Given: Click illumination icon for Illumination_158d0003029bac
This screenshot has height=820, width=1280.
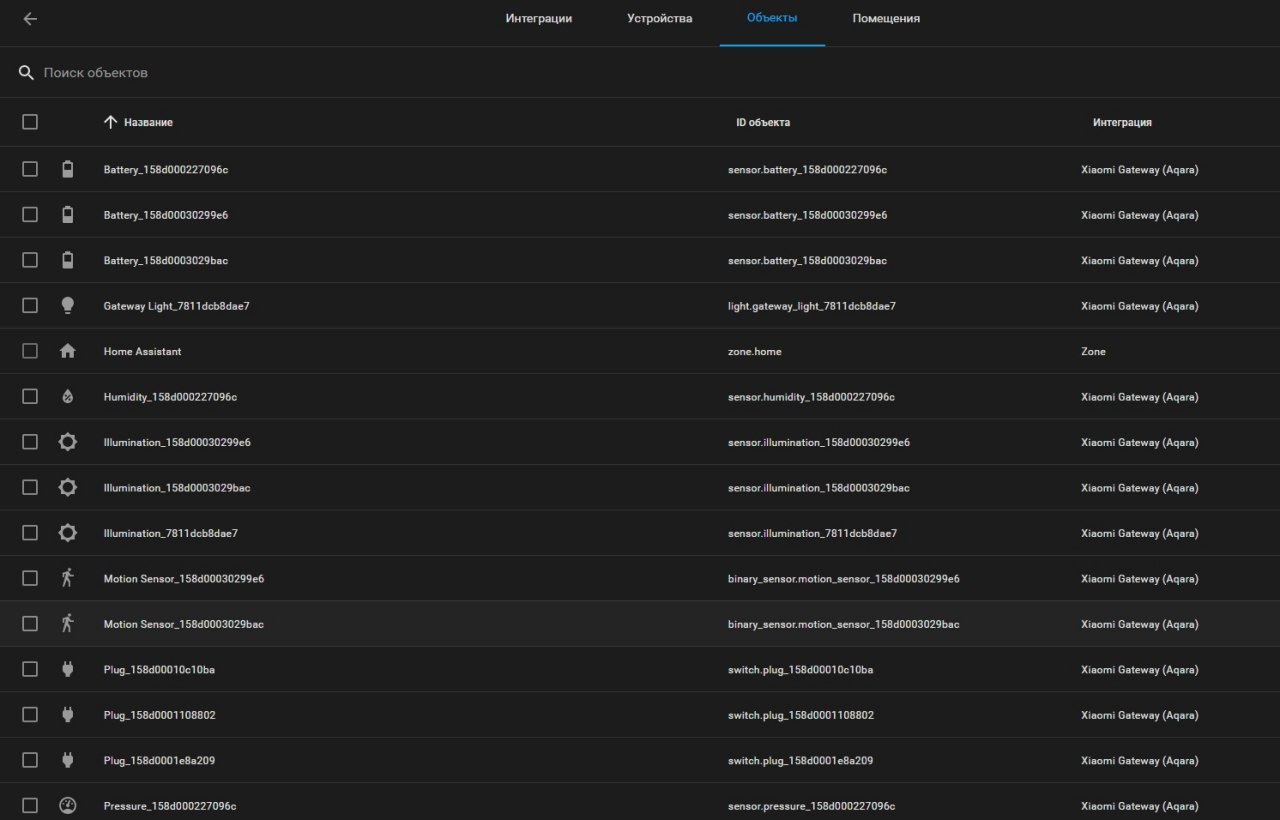Looking at the screenshot, I should pos(67,488).
